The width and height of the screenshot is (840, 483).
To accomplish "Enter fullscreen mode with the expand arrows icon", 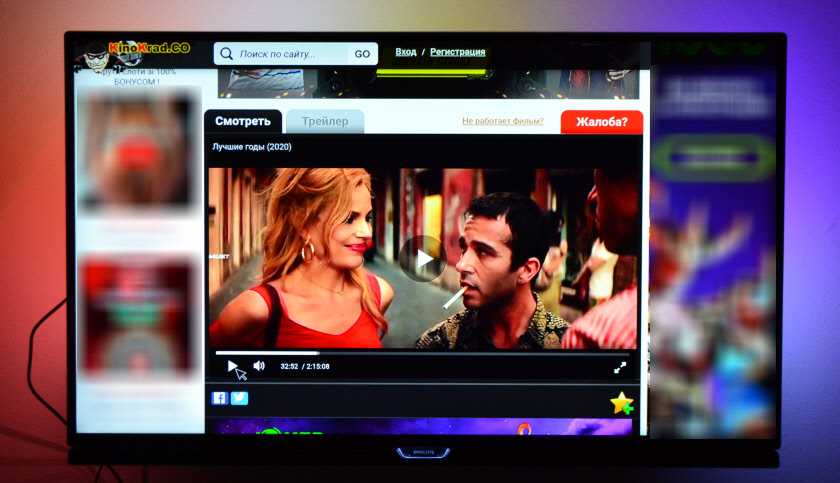I will 620,367.
